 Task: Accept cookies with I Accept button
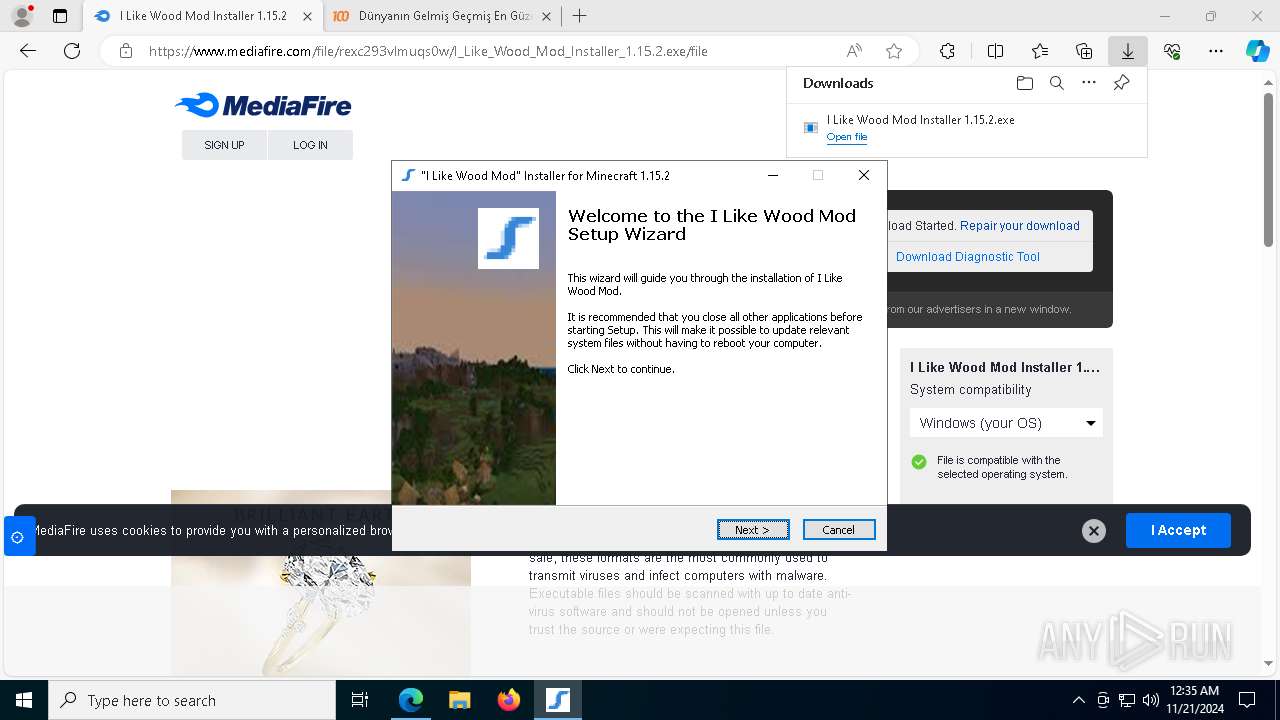click(x=1178, y=530)
